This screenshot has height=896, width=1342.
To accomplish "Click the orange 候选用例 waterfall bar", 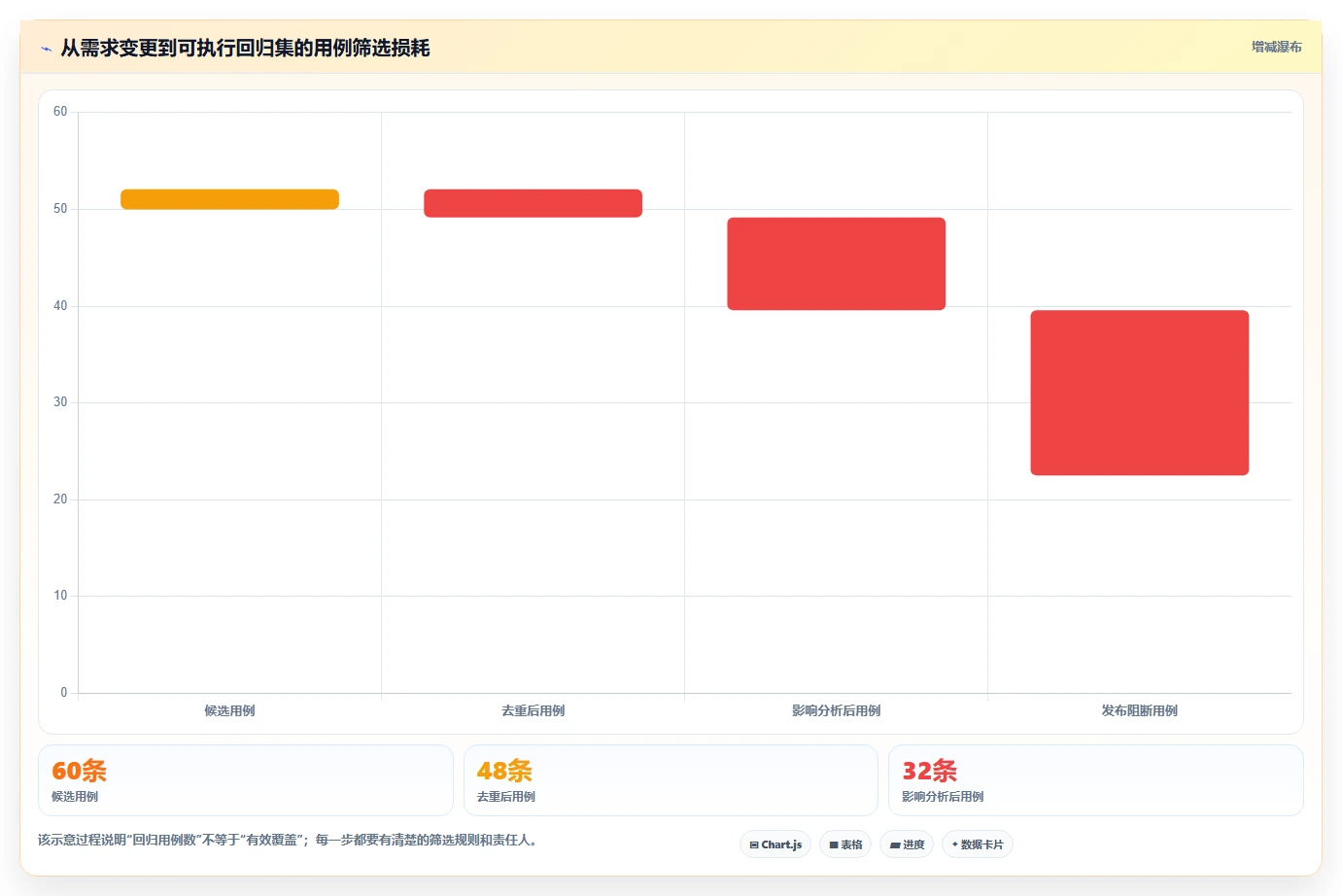I will click(x=229, y=199).
